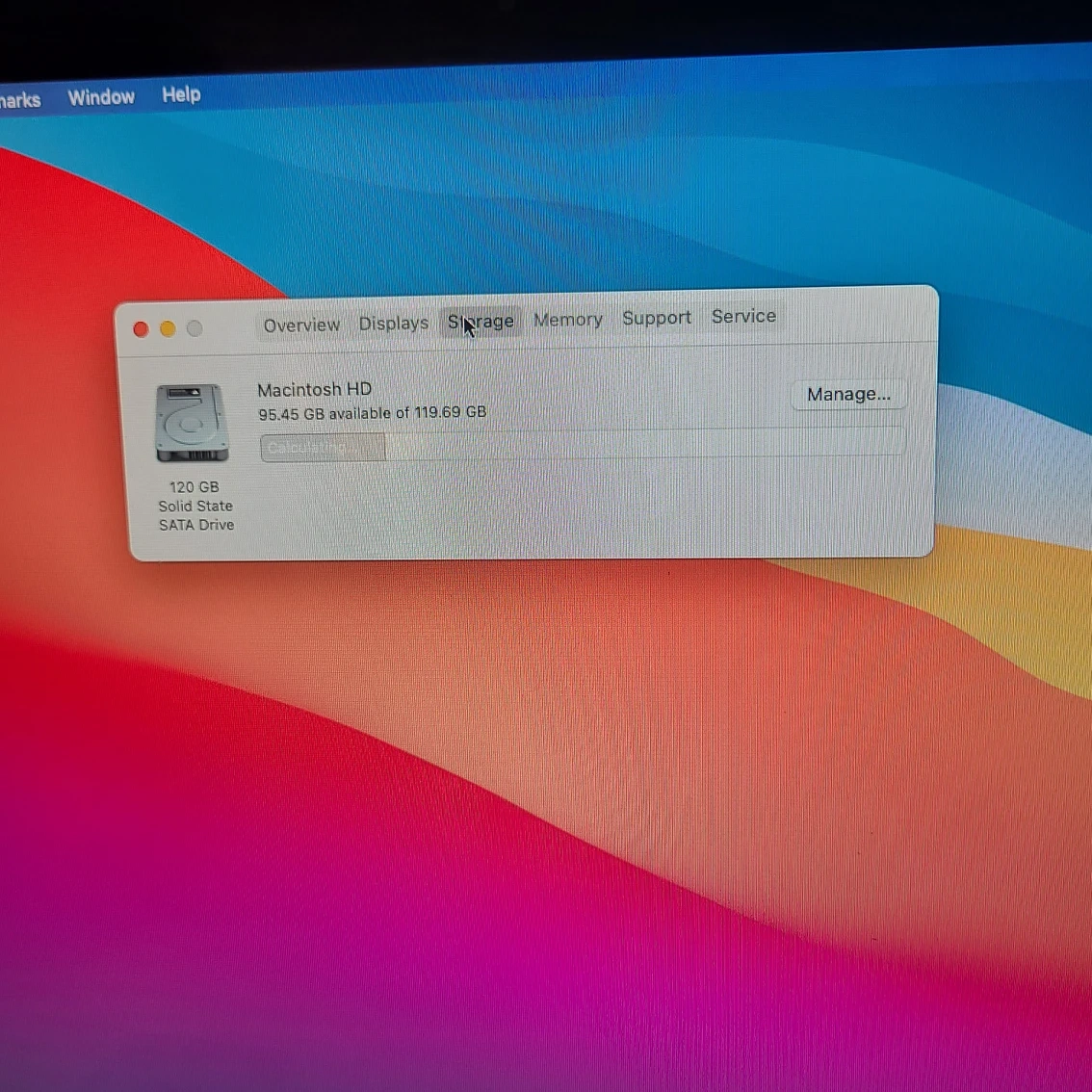The image size is (1092, 1092).
Task: Select the Macintosh HD volume name
Action: coord(314,389)
